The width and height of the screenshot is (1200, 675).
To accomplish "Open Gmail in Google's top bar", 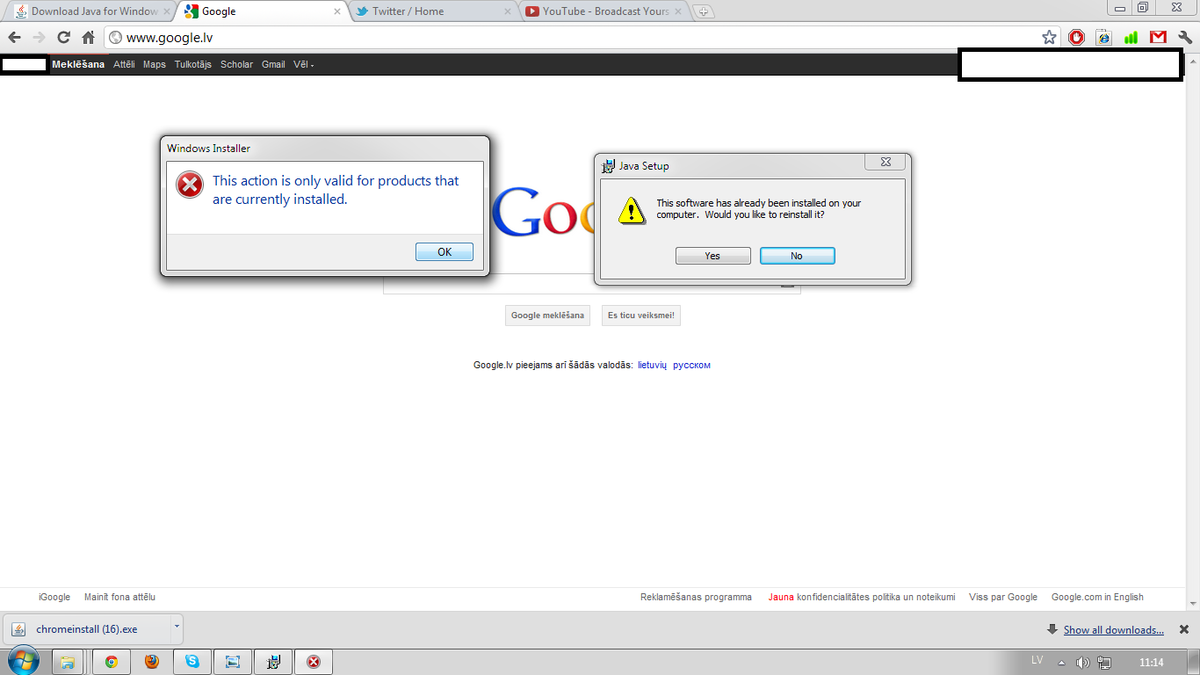I will click(273, 65).
